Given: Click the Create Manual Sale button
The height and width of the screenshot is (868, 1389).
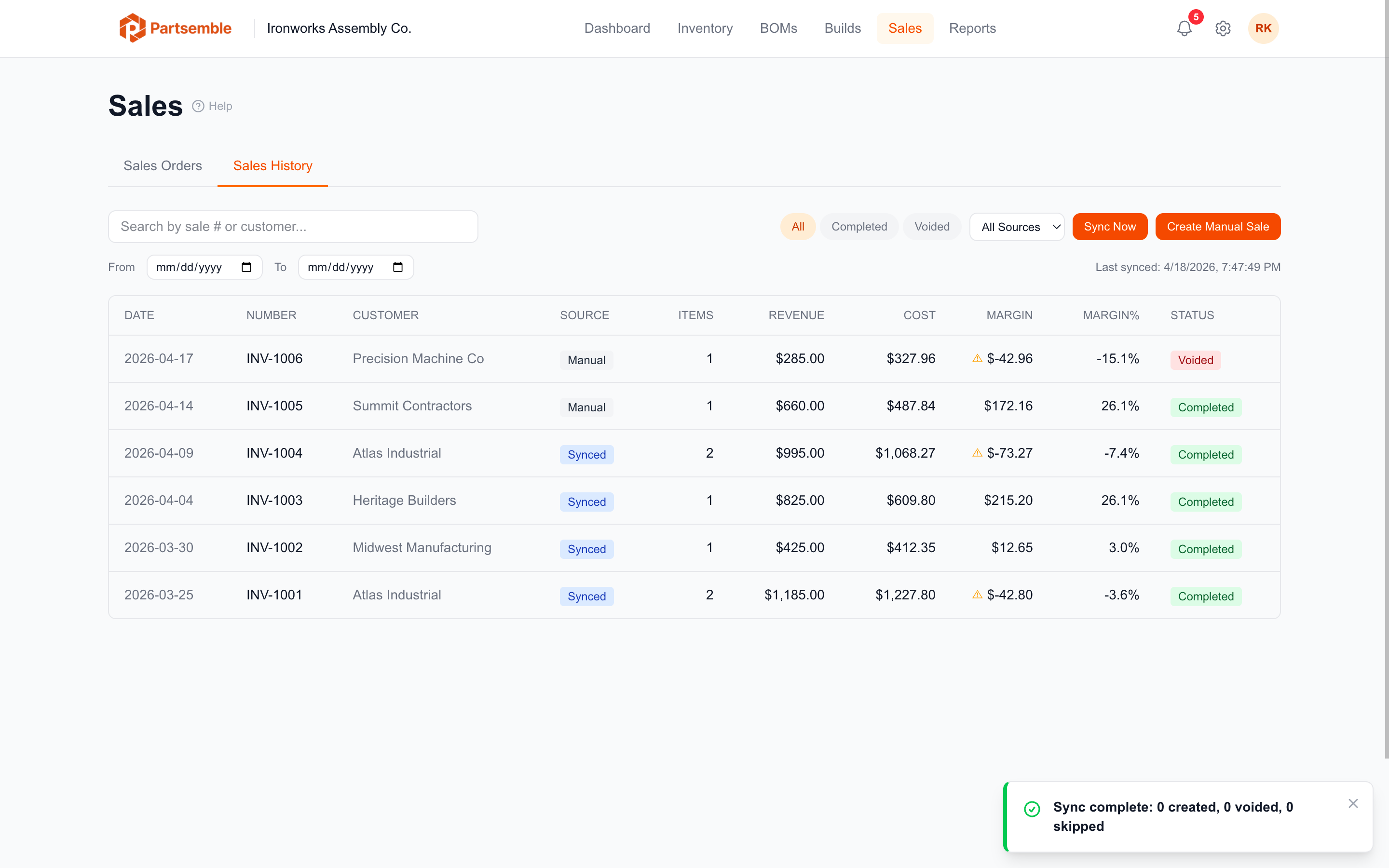Looking at the screenshot, I should (1217, 227).
